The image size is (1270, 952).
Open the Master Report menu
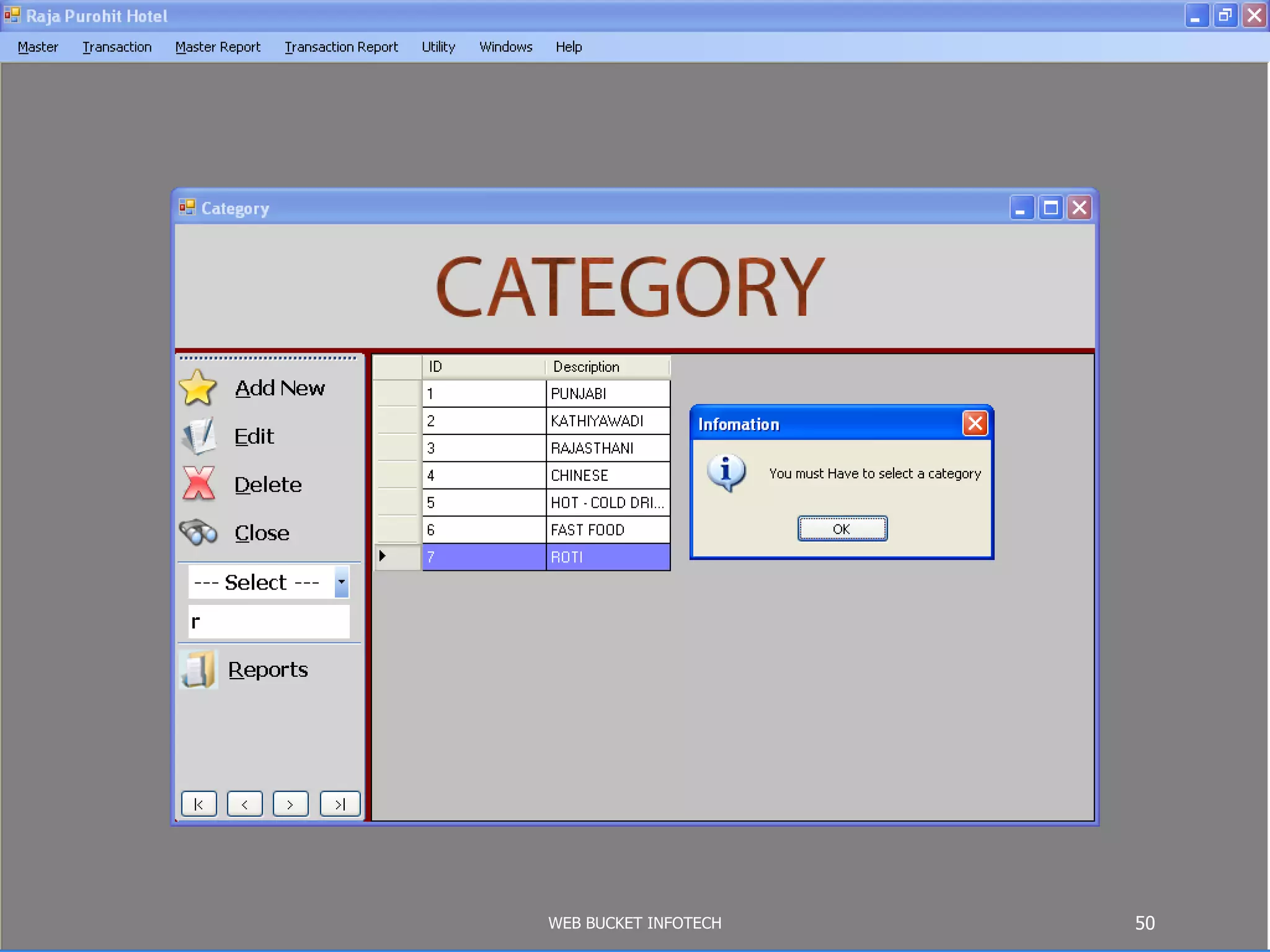[x=218, y=47]
